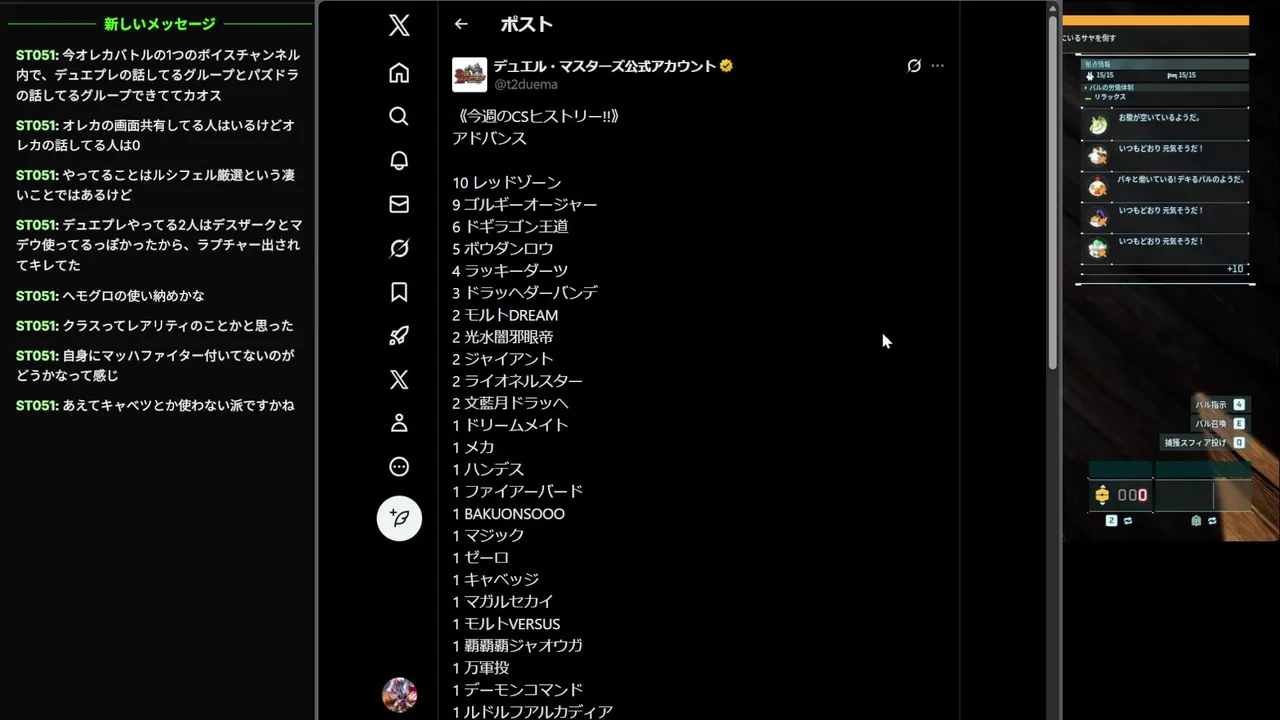The width and height of the screenshot is (1280, 720).
Task: Click the 2 モルトDREAM entry
Action: pyautogui.click(x=505, y=315)
